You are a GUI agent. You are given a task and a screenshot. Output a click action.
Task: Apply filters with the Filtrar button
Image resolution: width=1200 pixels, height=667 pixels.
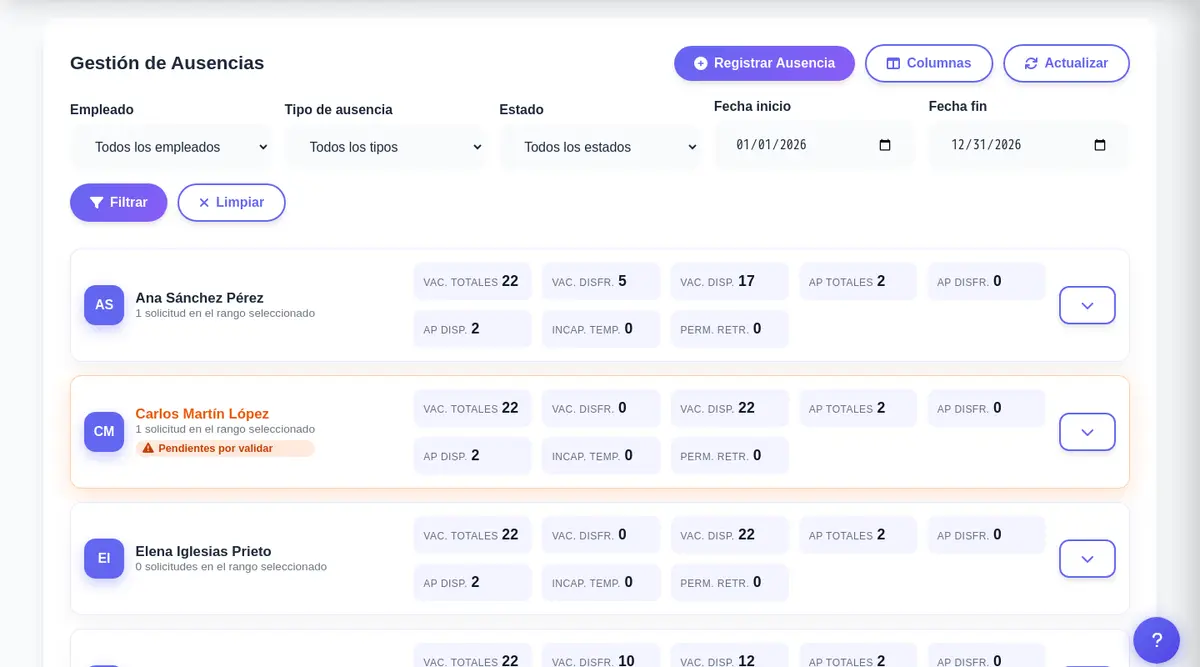118,202
